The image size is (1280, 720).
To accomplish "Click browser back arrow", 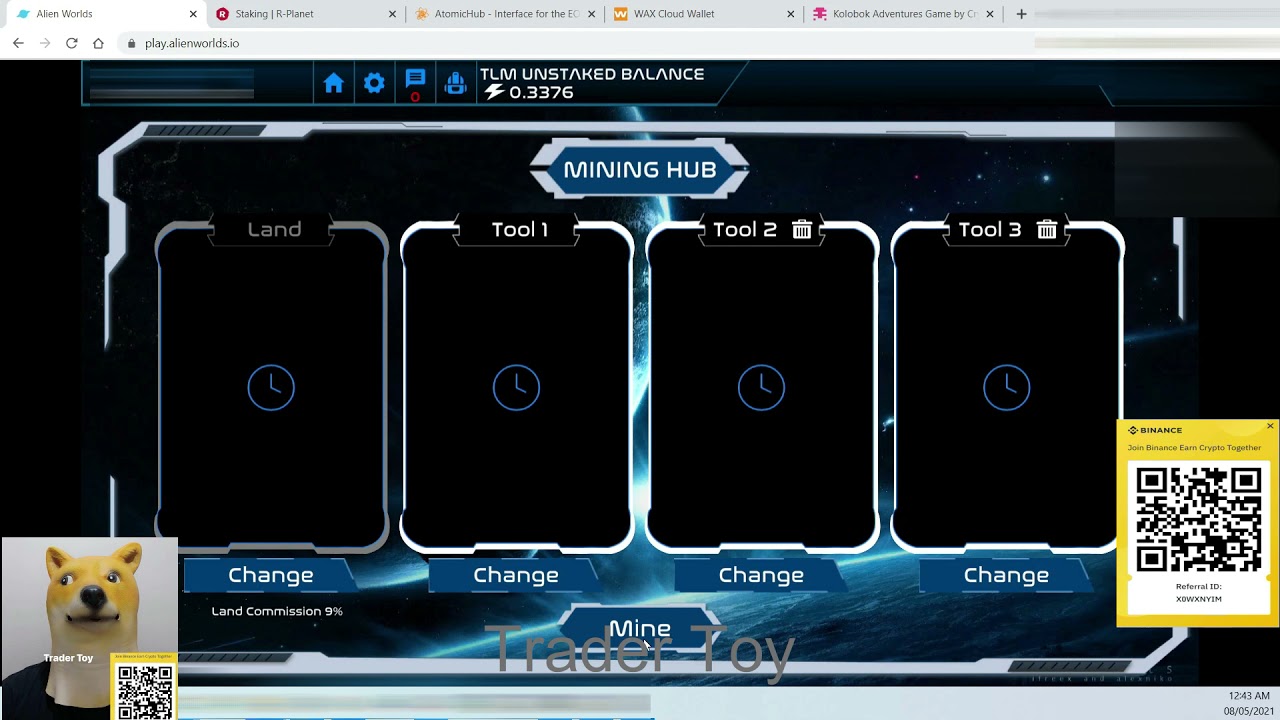I will coord(18,43).
